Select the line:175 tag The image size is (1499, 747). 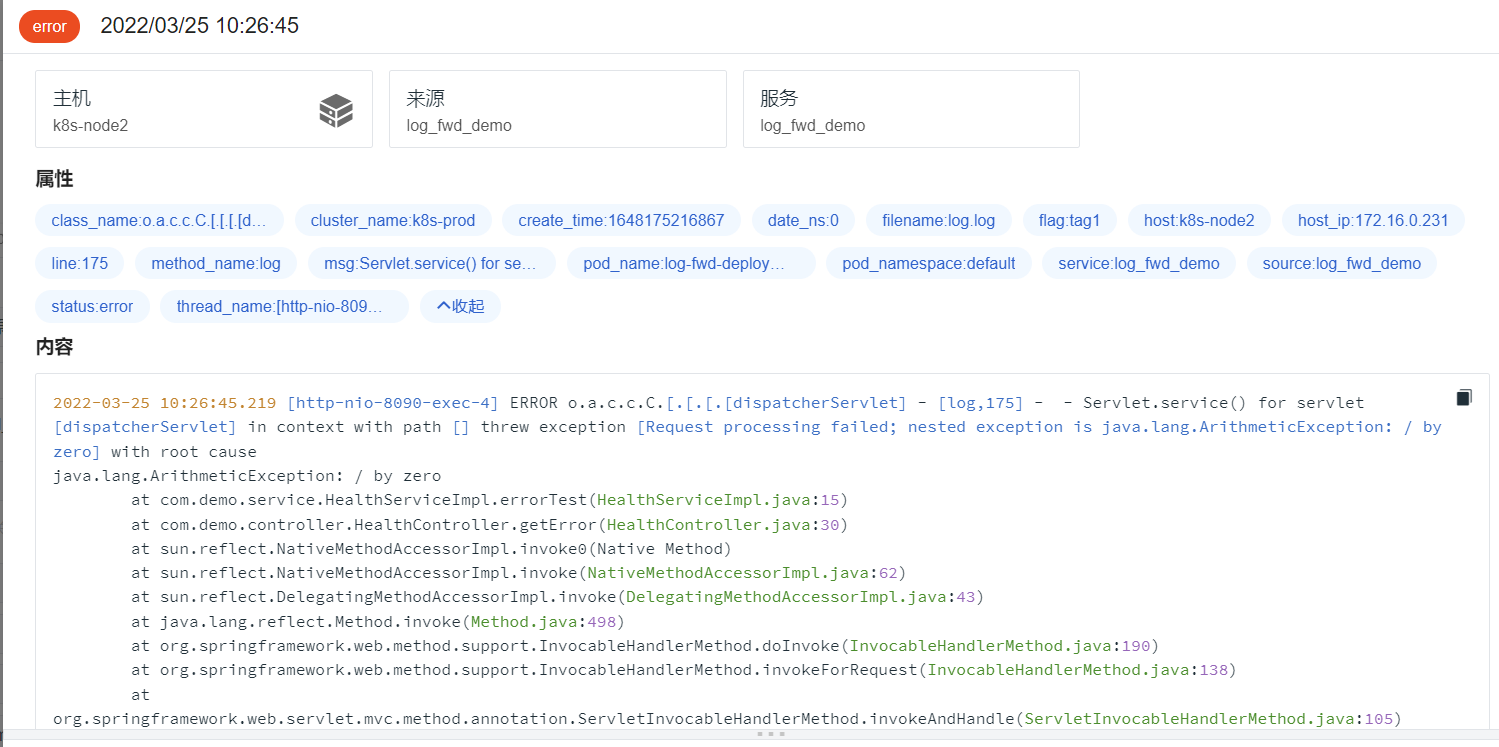tap(80, 263)
